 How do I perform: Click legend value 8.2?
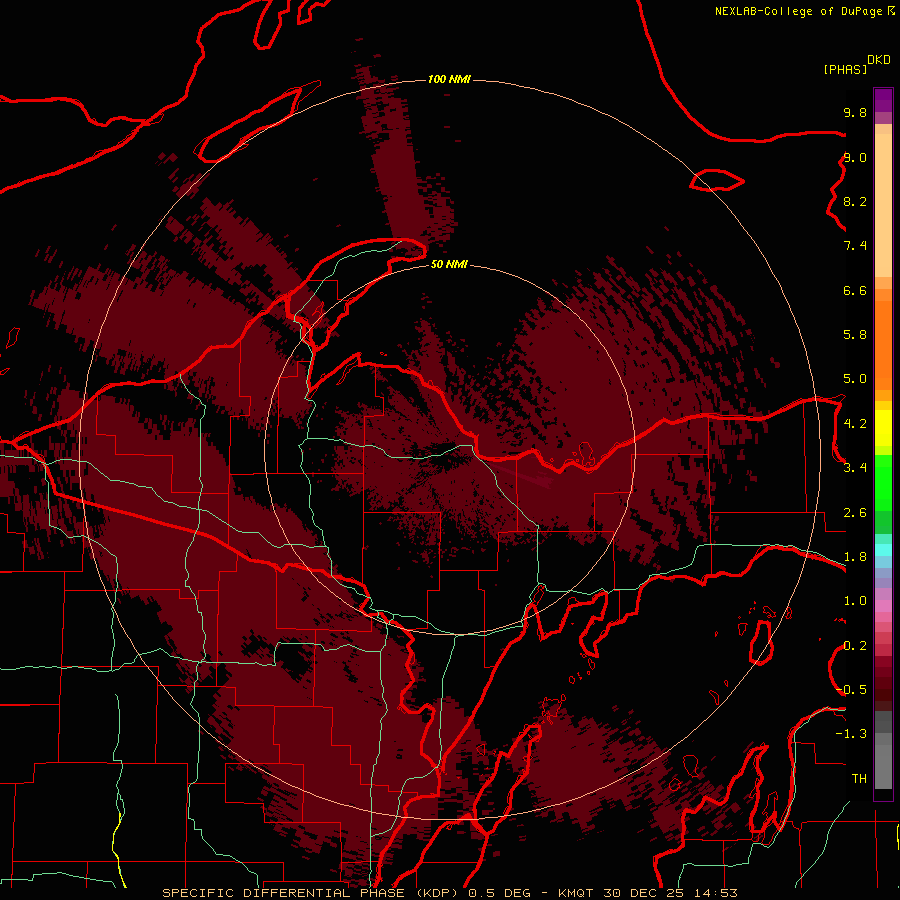tap(855, 201)
